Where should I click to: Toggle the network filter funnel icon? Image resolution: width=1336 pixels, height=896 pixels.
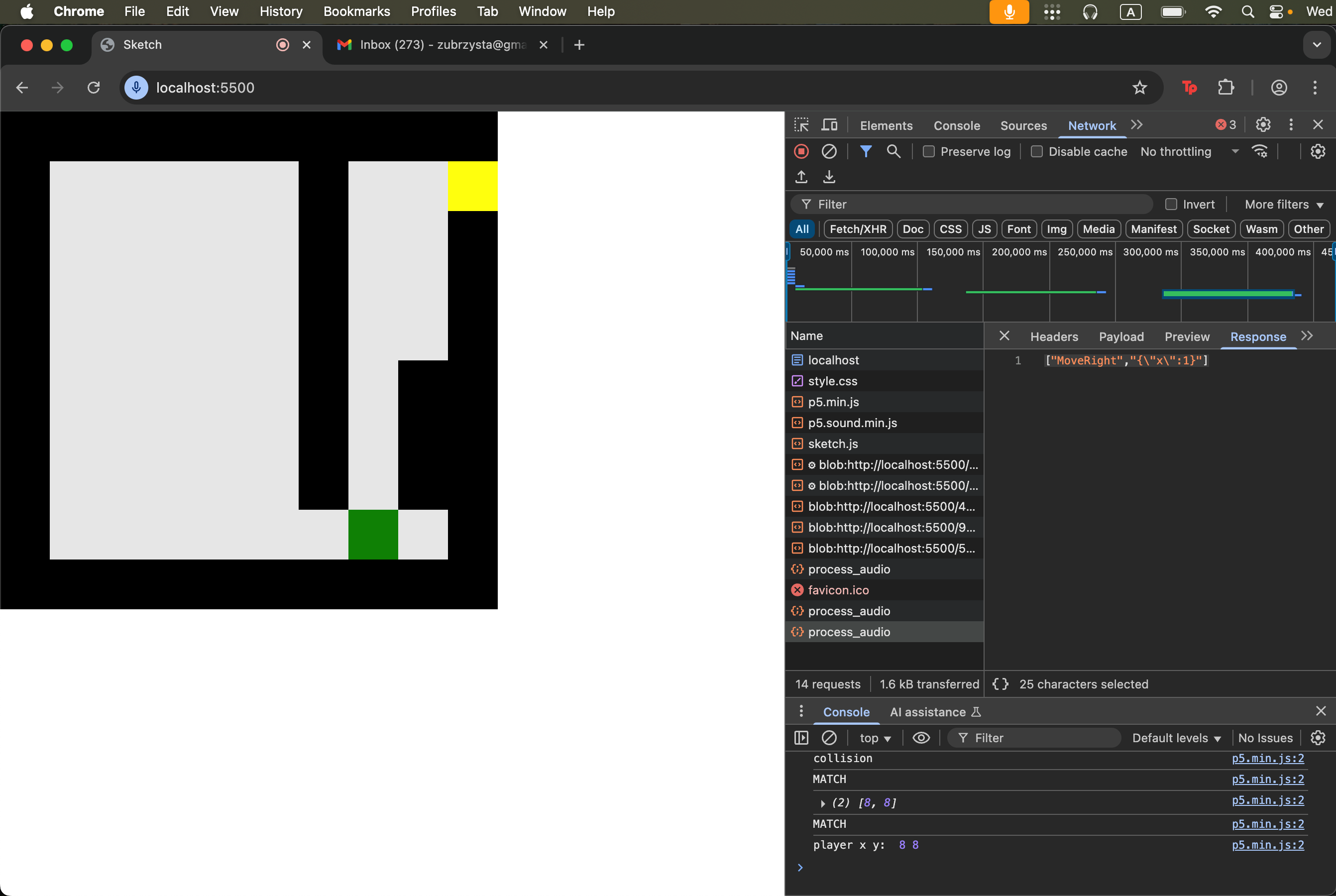pos(865,151)
